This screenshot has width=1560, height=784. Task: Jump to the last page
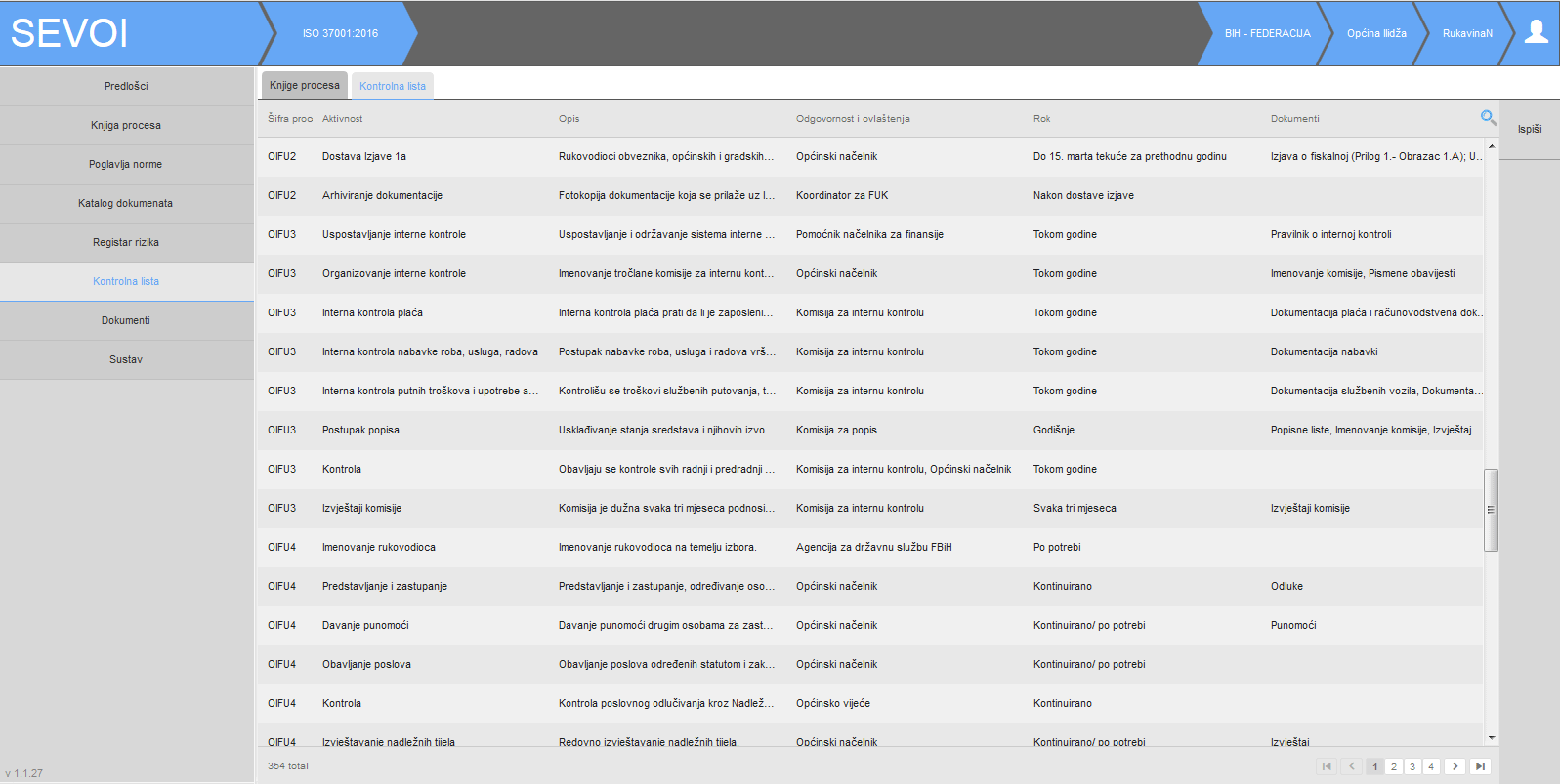point(1480,766)
